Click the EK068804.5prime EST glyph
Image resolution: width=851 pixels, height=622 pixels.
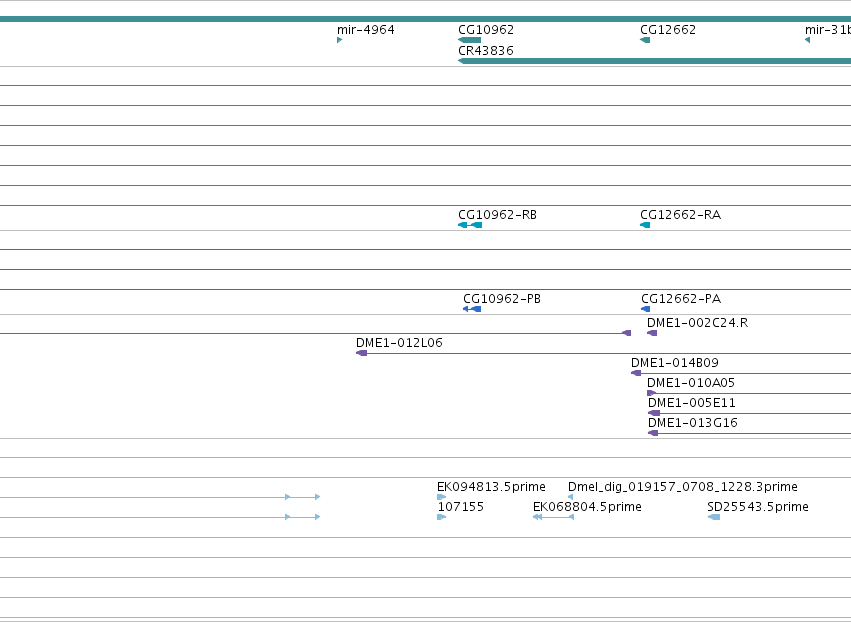point(554,517)
